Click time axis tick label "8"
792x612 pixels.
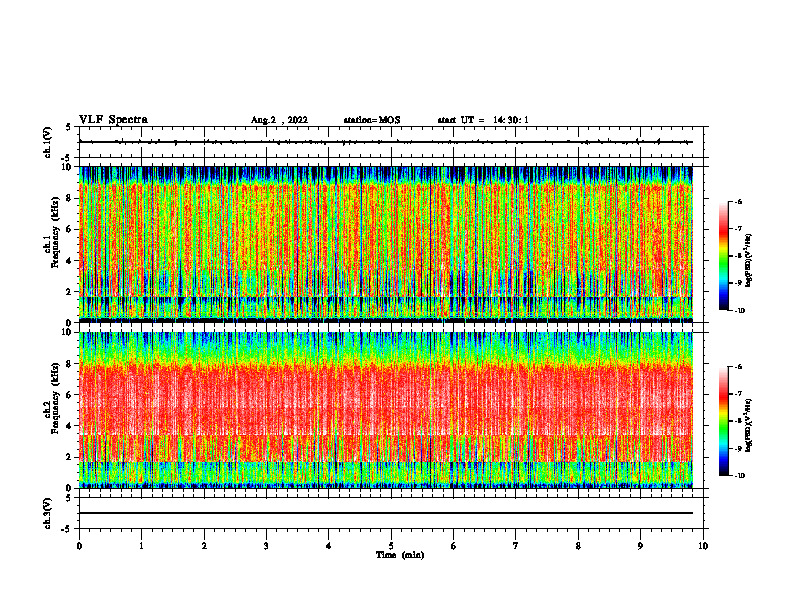click(578, 546)
